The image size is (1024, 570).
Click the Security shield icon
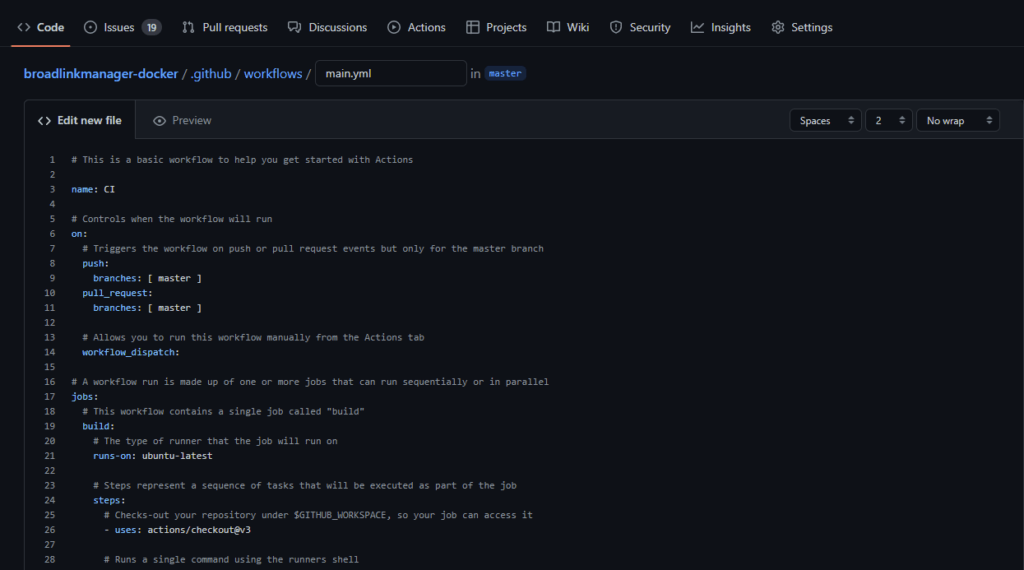pyautogui.click(x=616, y=27)
